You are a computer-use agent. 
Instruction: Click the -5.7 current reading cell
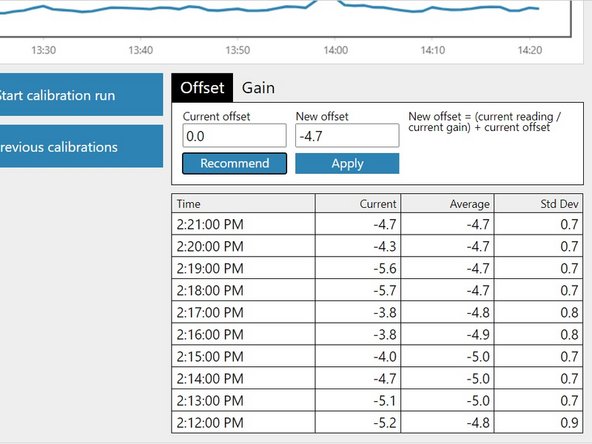[358, 290]
